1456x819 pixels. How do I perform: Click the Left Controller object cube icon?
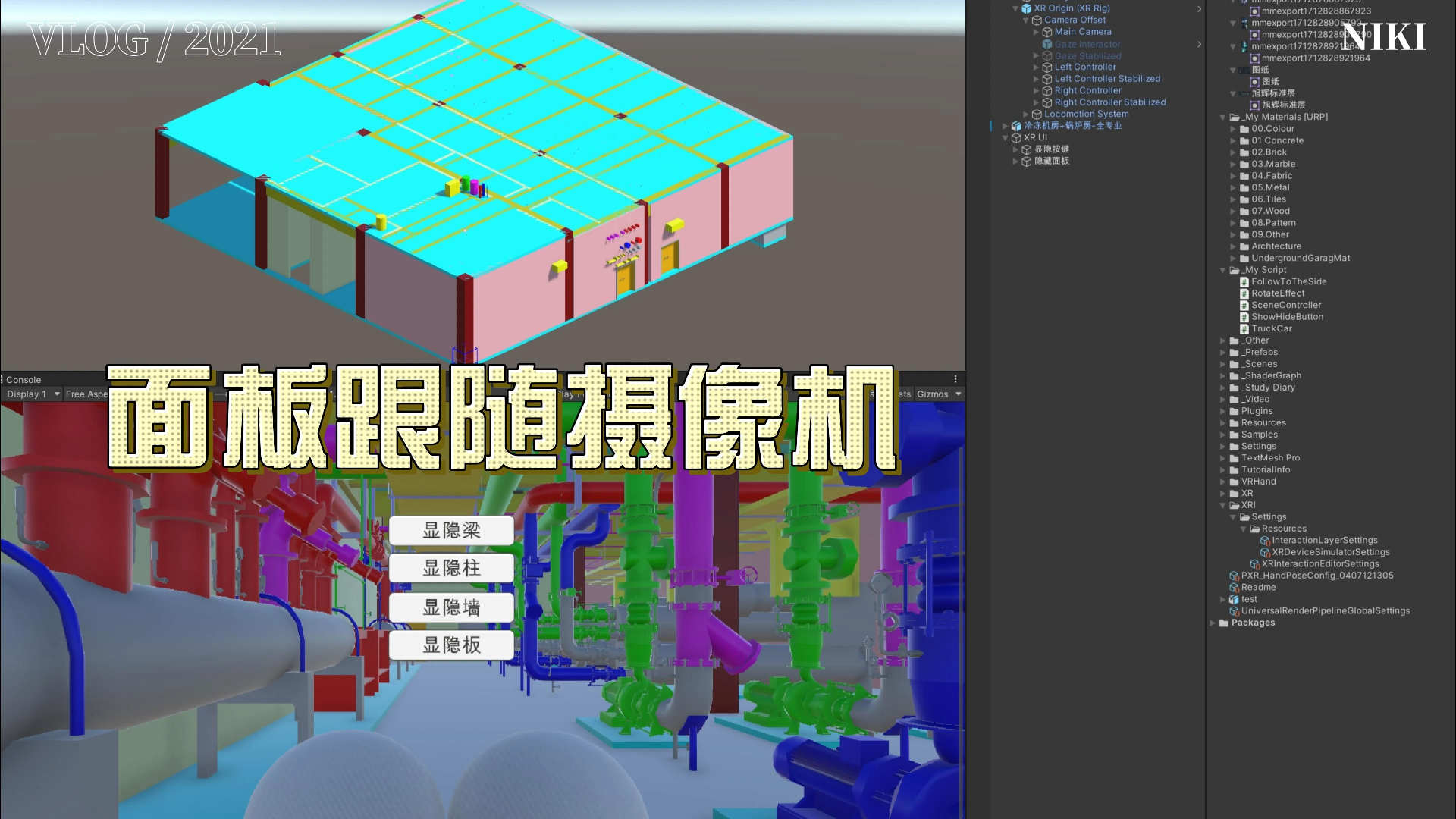[x=1046, y=67]
